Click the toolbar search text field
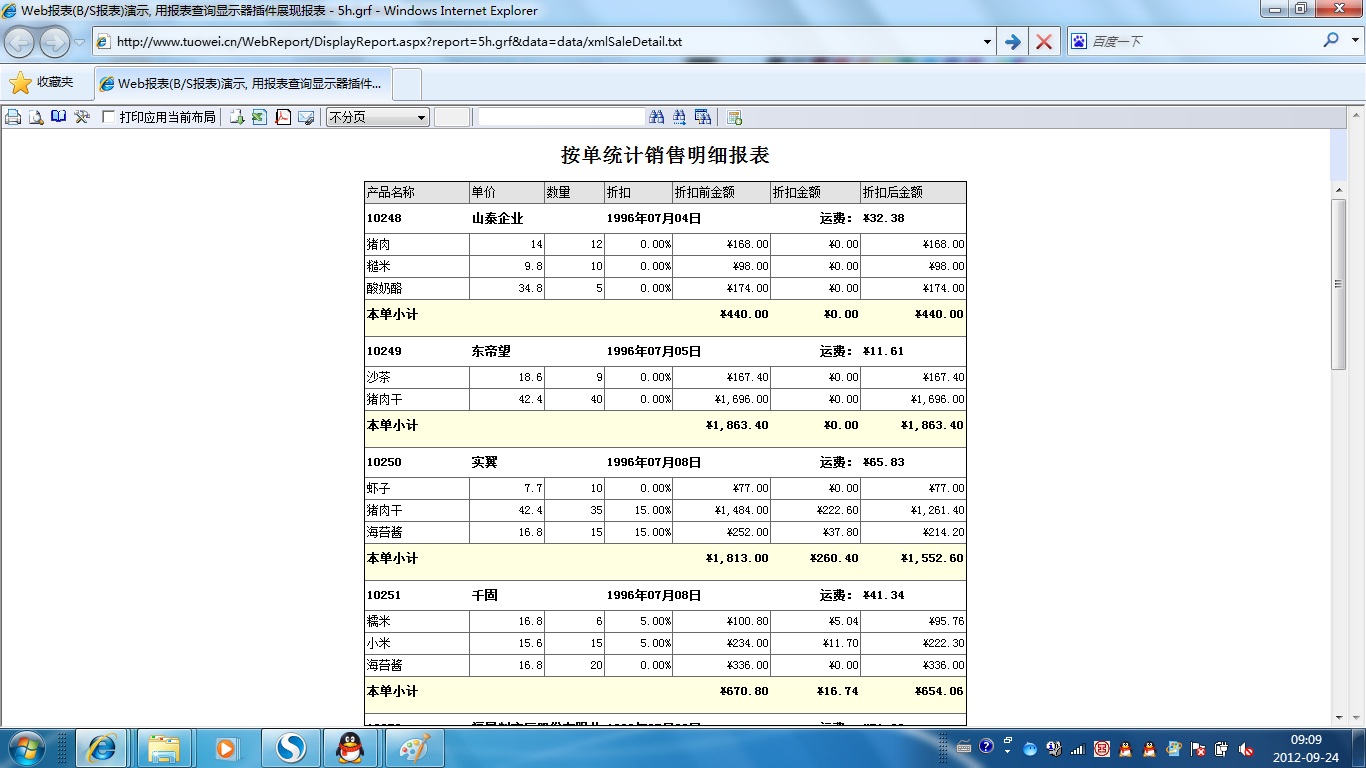 (561, 117)
